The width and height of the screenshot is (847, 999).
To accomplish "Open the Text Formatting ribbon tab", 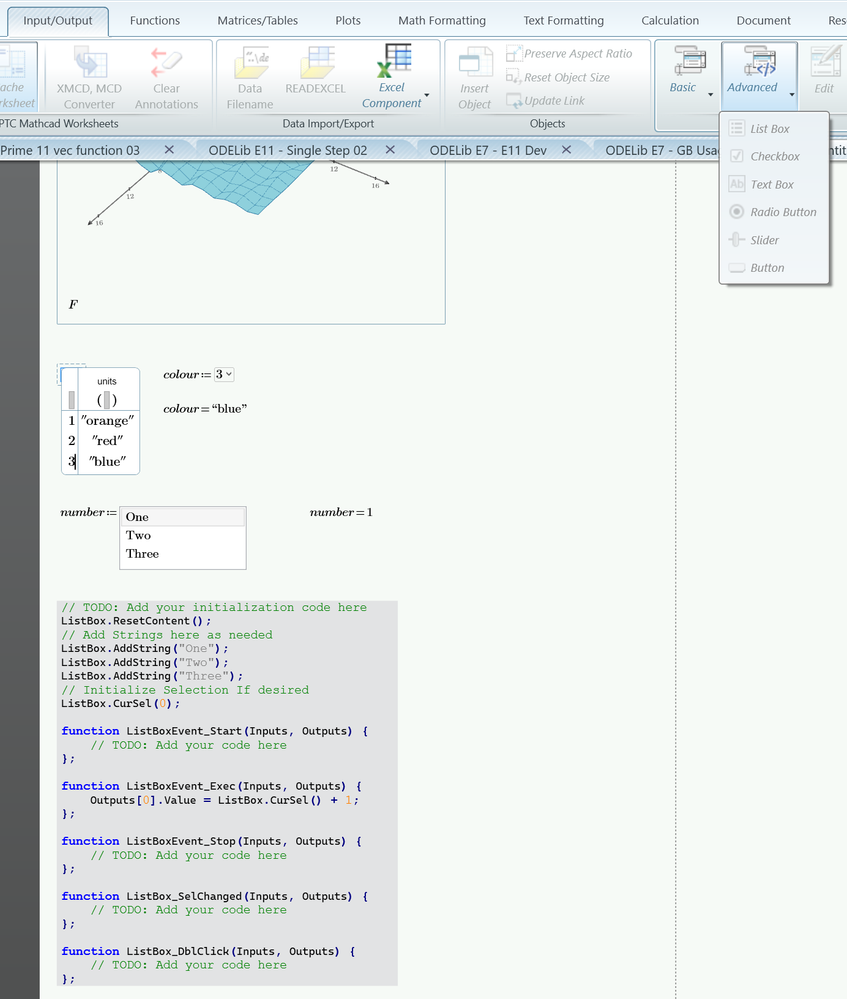I will coord(563,20).
